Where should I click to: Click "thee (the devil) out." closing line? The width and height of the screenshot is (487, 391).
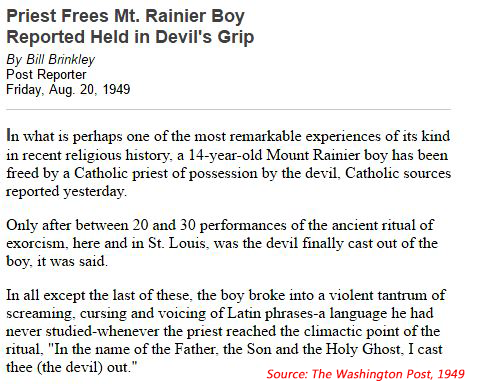point(72,367)
